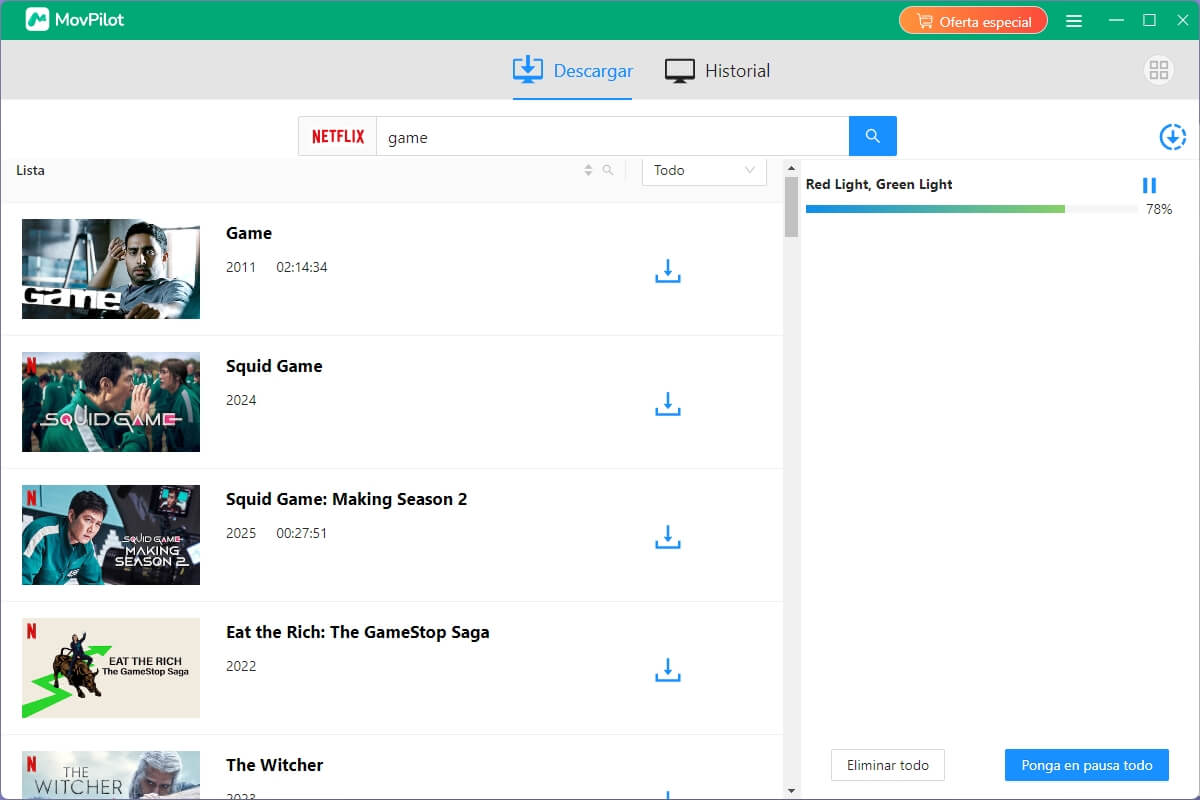Pause the Red Light, Green Light download

tap(1149, 185)
